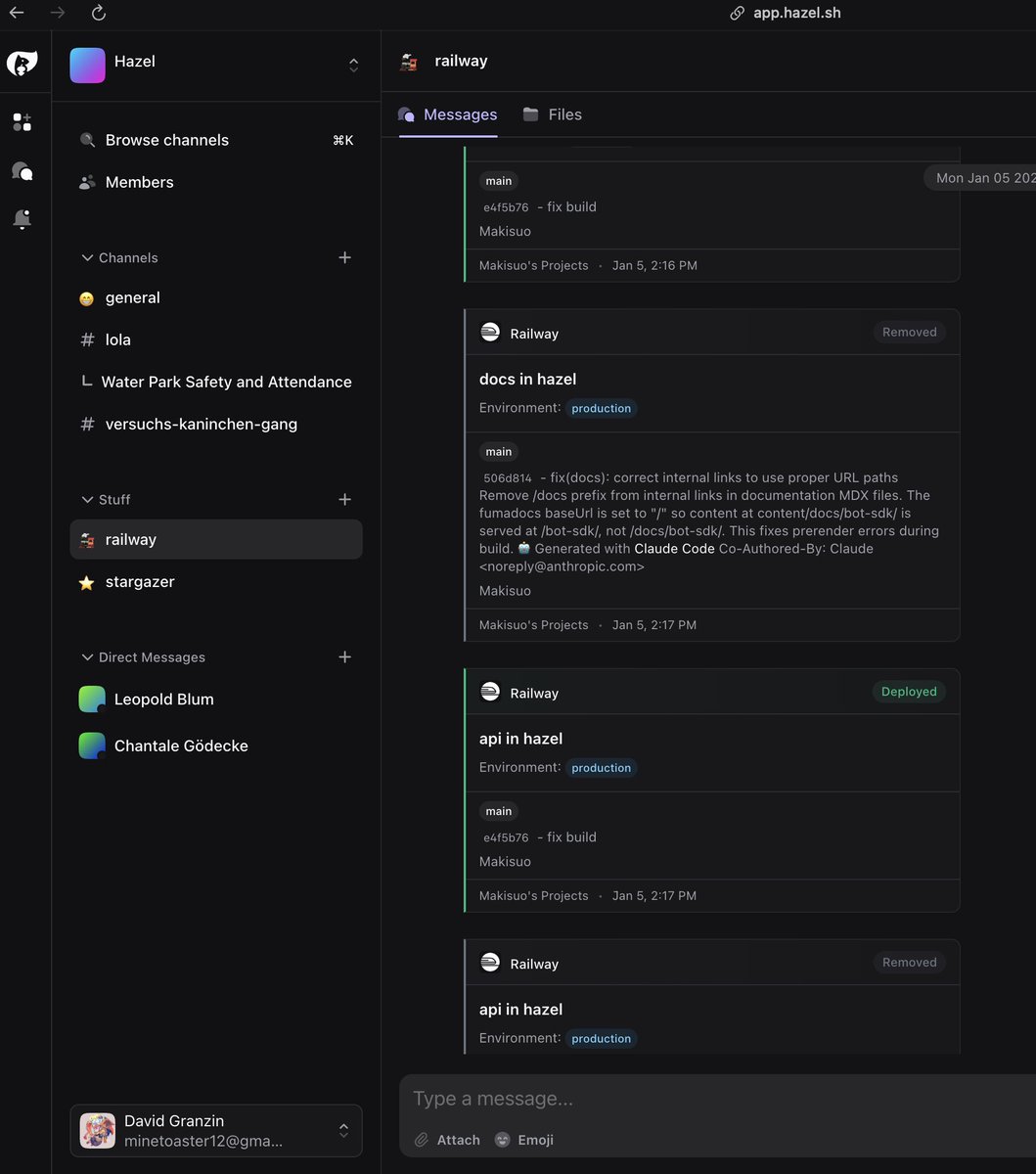This screenshot has width=1036, height=1174.
Task: Open the Members list
Action: (x=216, y=182)
